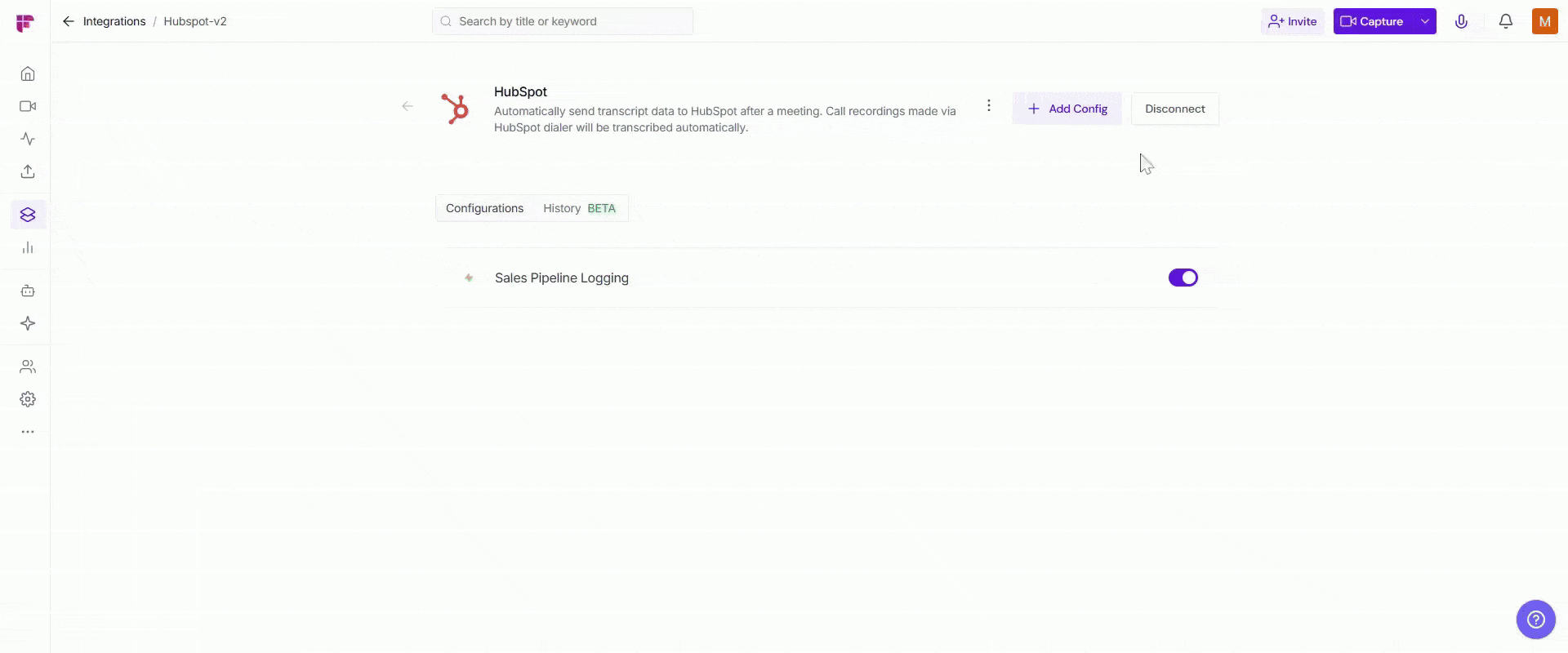The height and width of the screenshot is (653, 1568).
Task: Focus the search by title field
Action: coord(563,21)
